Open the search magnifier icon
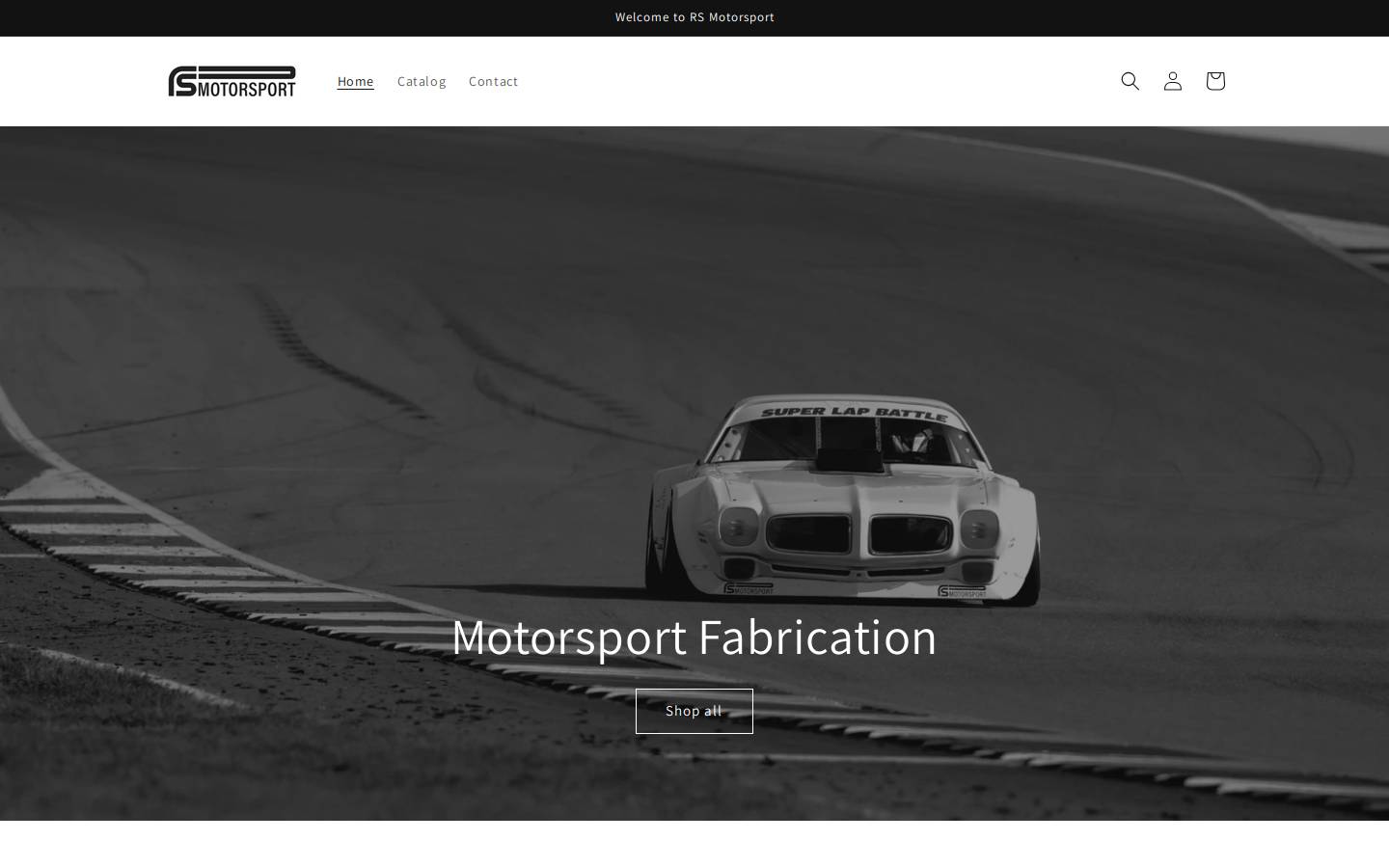Viewport: 1389px width, 868px height. point(1130,81)
